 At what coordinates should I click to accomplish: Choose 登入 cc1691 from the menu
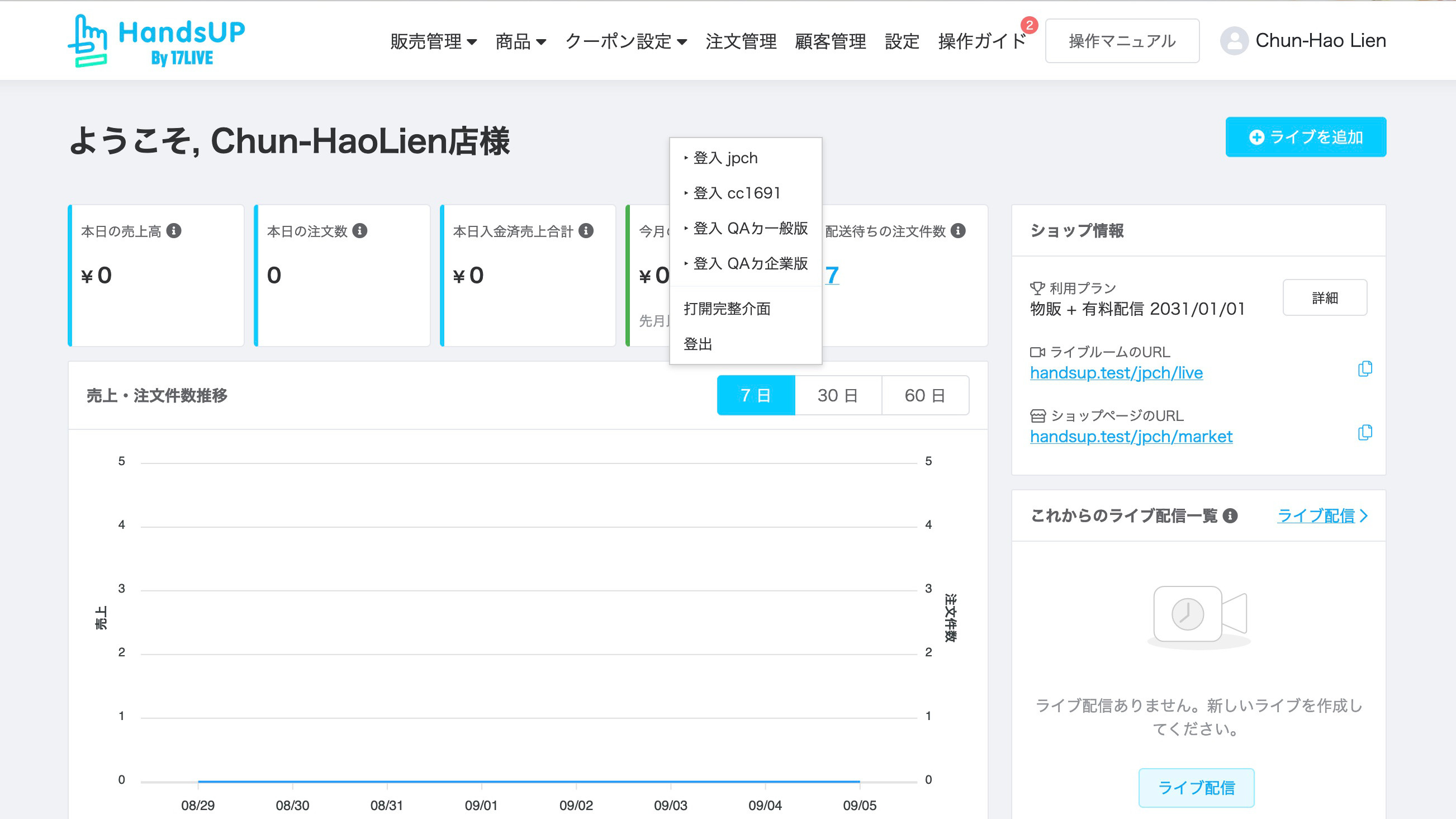click(737, 193)
